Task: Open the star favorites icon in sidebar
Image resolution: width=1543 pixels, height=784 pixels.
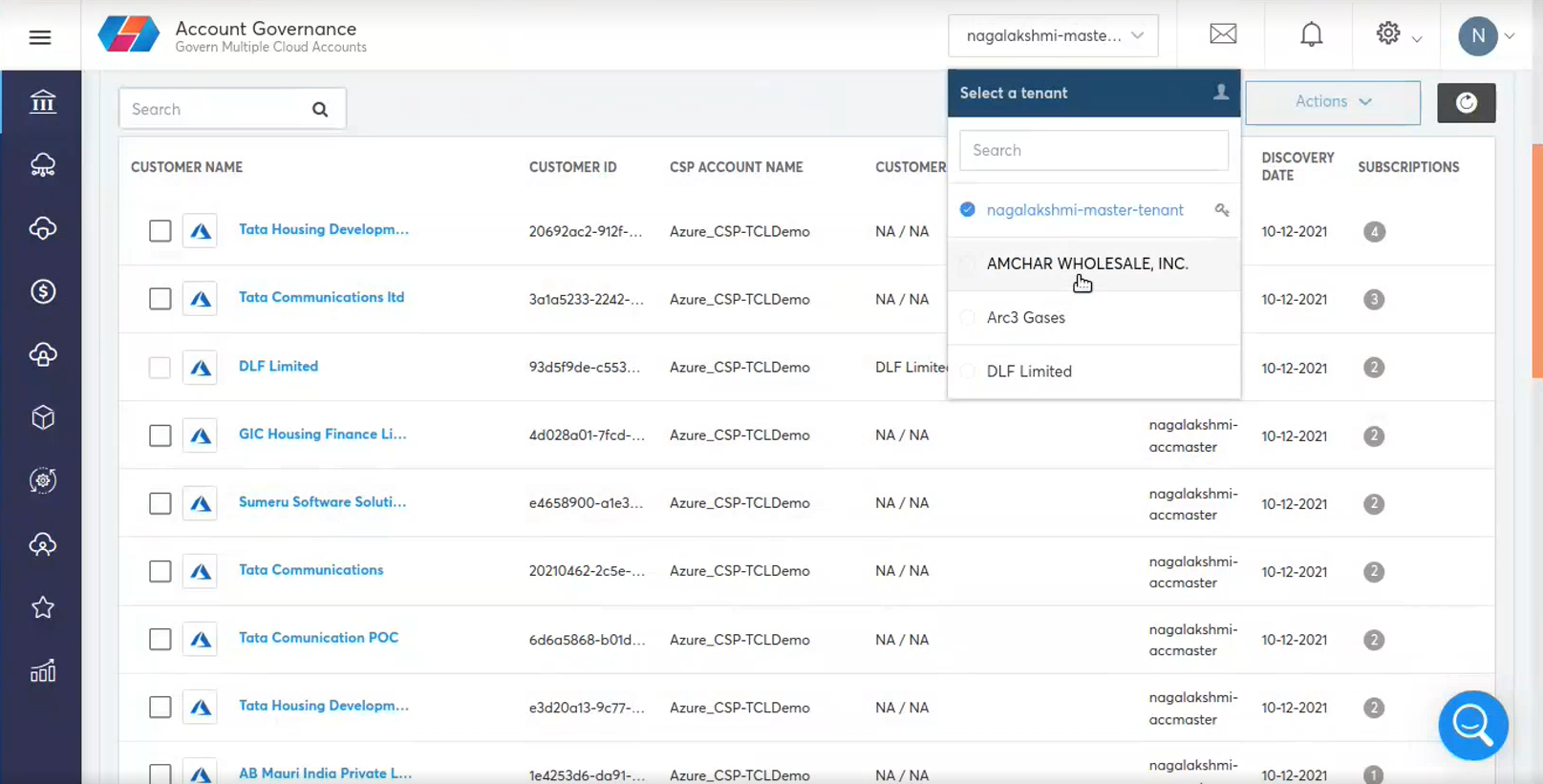Action: 42,607
